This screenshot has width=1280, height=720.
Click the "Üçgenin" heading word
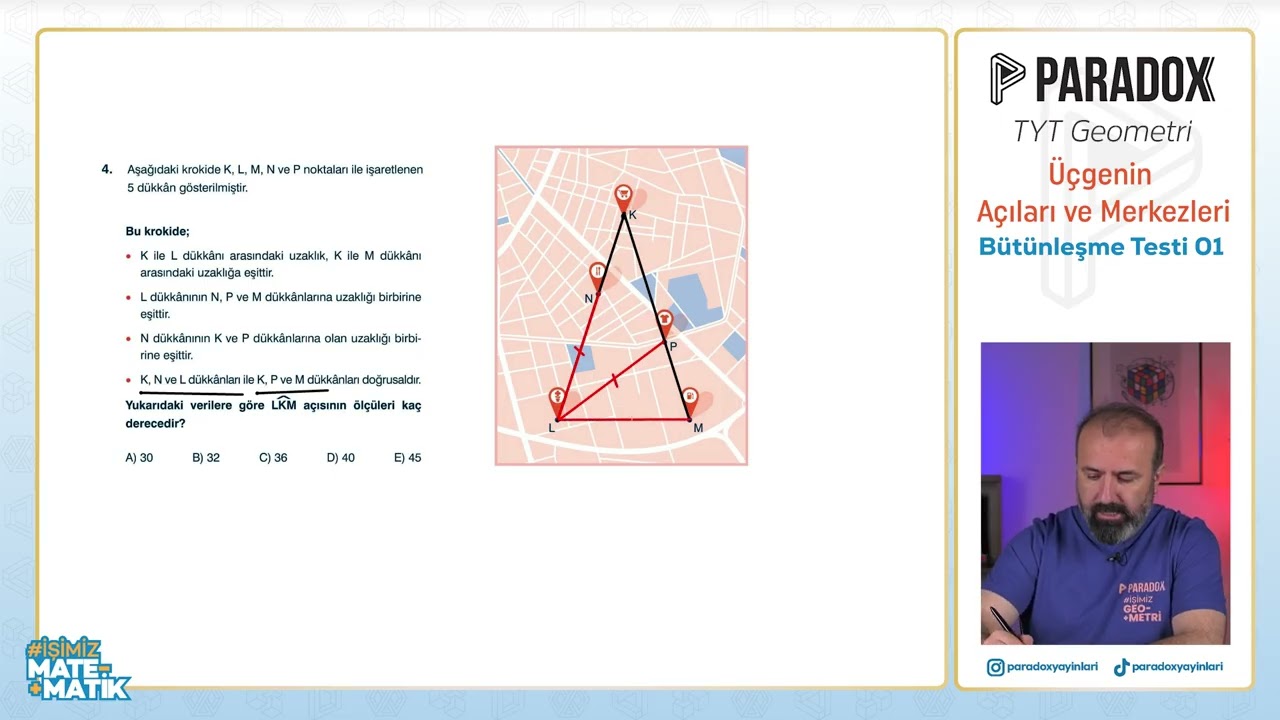point(1100,175)
